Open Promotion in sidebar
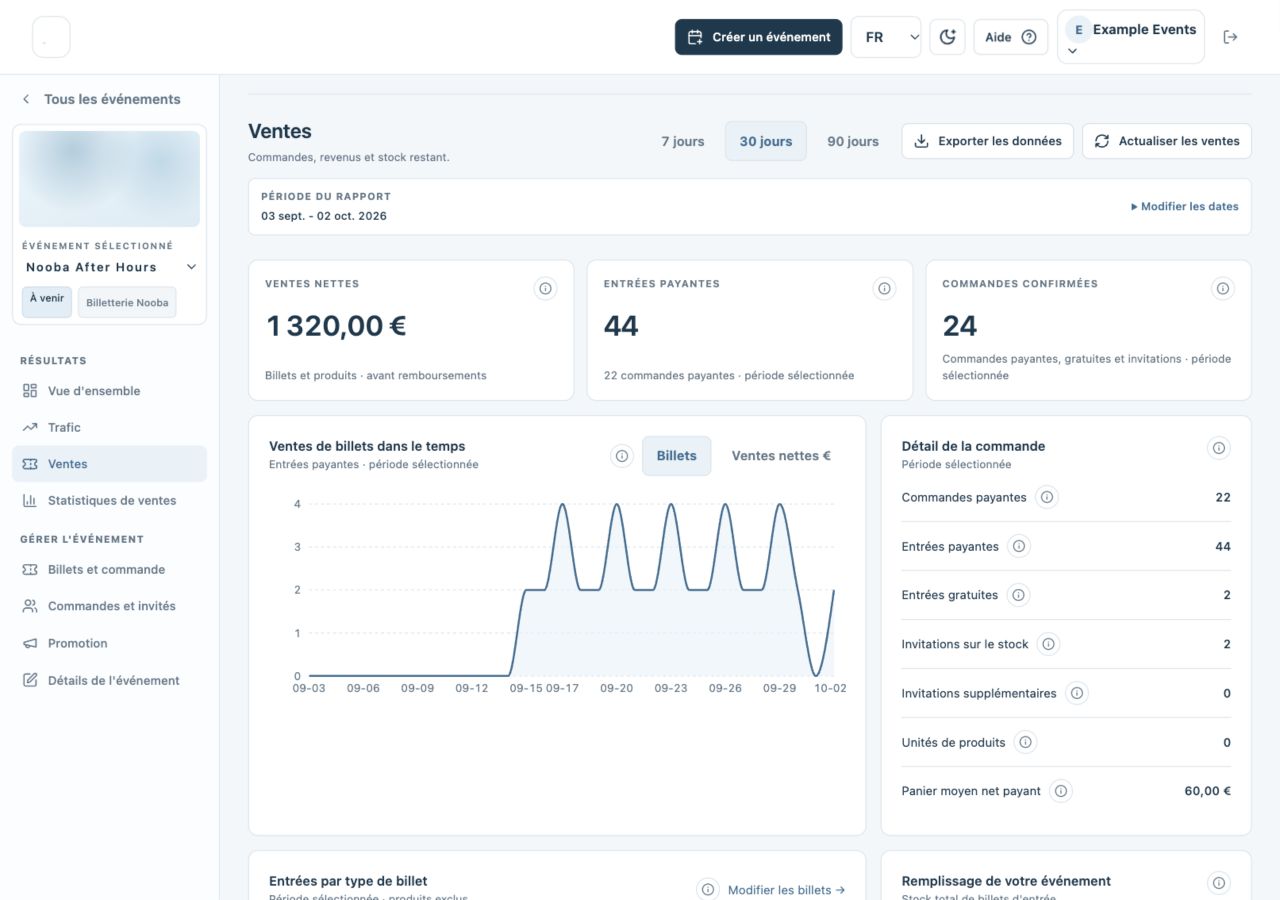Viewport: 1280px width, 900px height. coord(110,643)
